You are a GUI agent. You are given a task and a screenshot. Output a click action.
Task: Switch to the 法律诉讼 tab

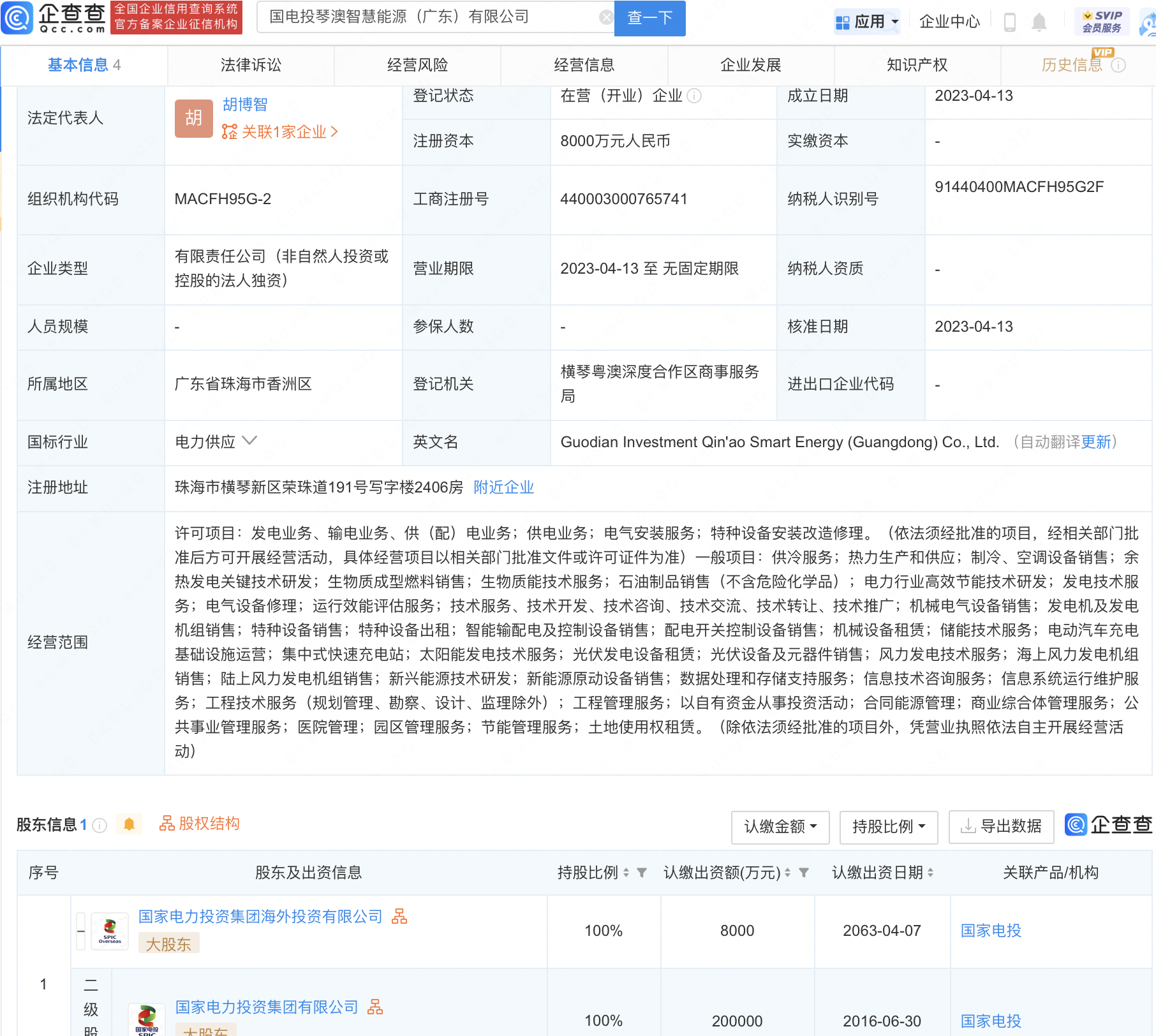point(250,64)
